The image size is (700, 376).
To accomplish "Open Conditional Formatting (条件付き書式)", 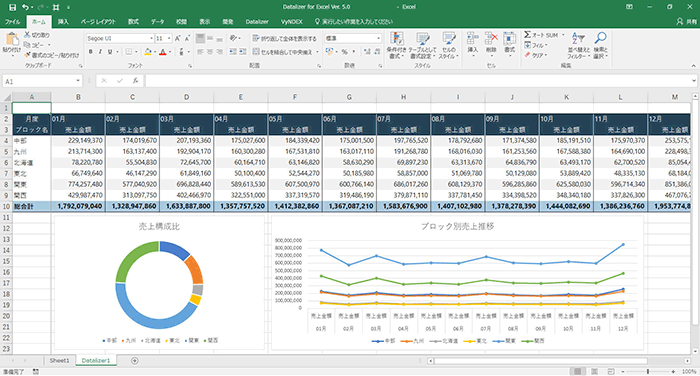I will pos(396,45).
